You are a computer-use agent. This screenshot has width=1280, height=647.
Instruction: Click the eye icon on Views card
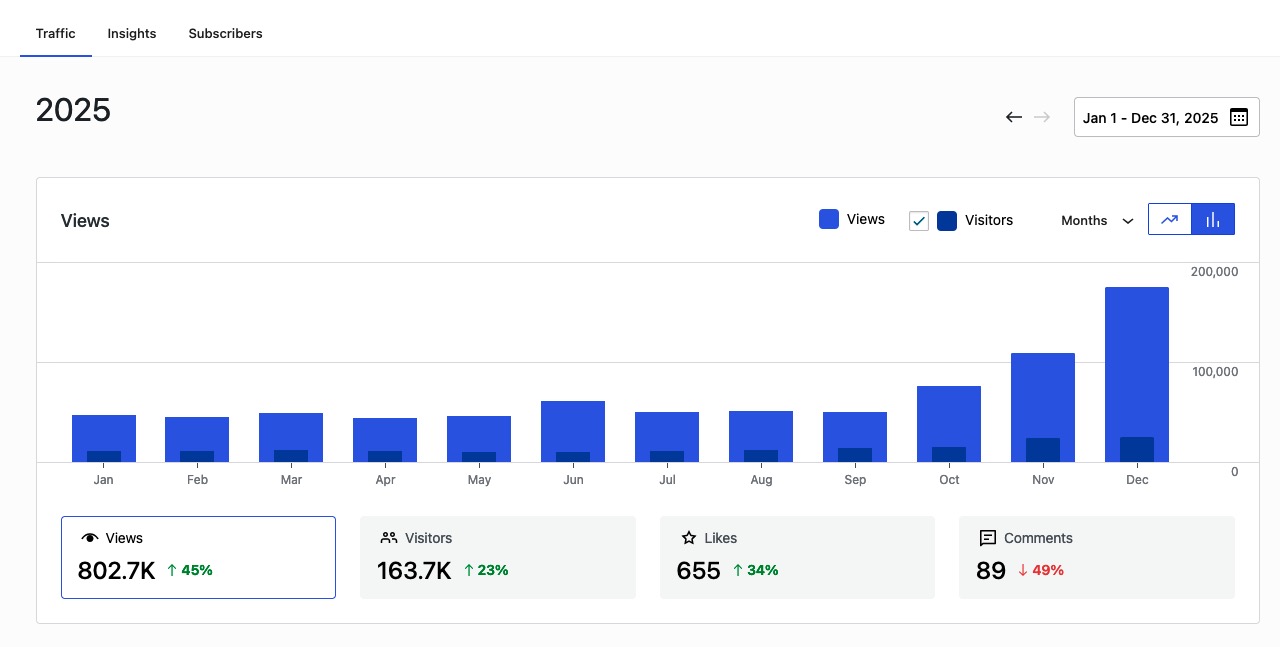[x=90, y=538]
